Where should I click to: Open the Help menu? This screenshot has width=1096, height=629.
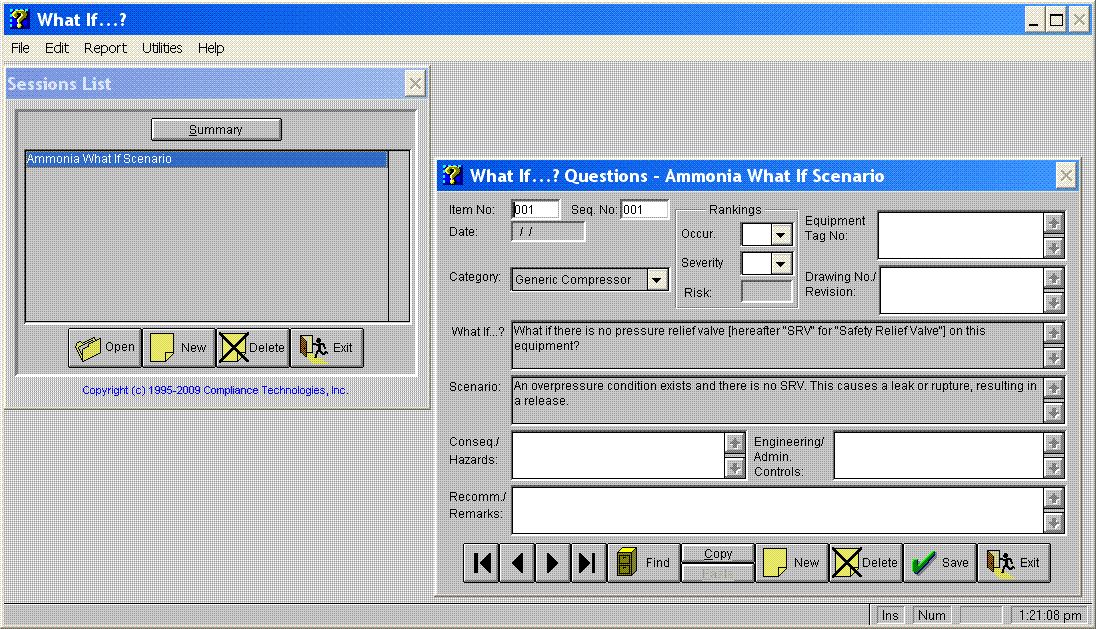point(210,48)
